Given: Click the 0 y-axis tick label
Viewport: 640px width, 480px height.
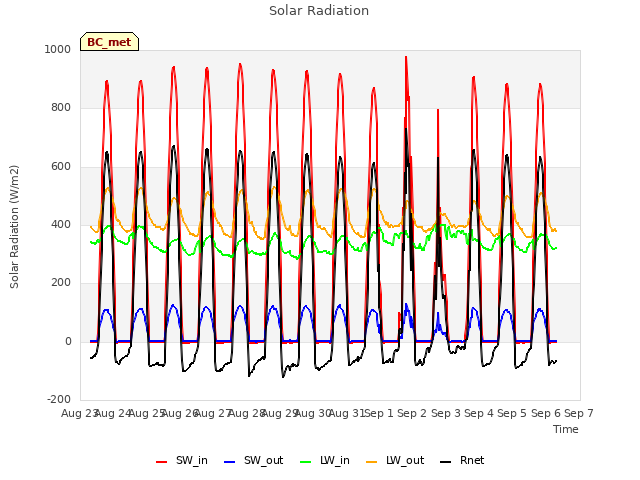Looking at the screenshot, I should 68,341.
